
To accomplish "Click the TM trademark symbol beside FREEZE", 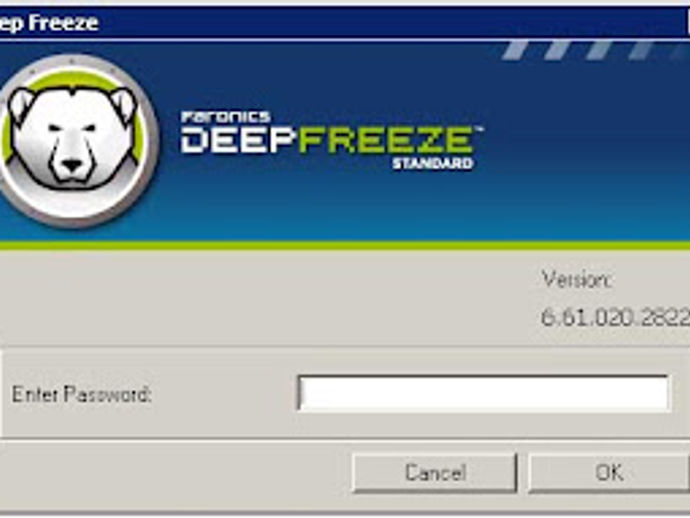I will click(x=479, y=129).
